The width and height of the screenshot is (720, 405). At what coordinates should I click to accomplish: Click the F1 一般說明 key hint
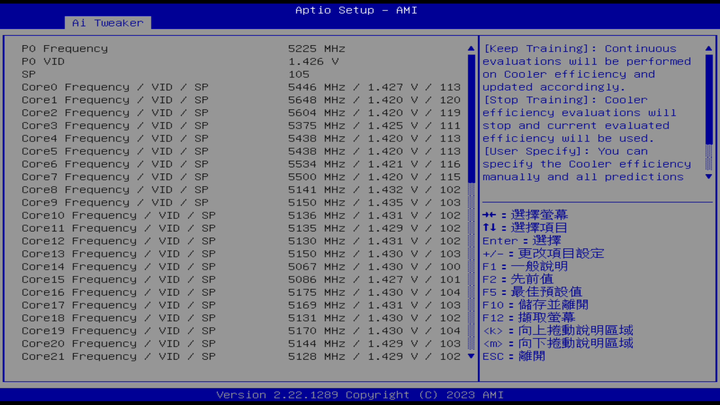coord(525,266)
